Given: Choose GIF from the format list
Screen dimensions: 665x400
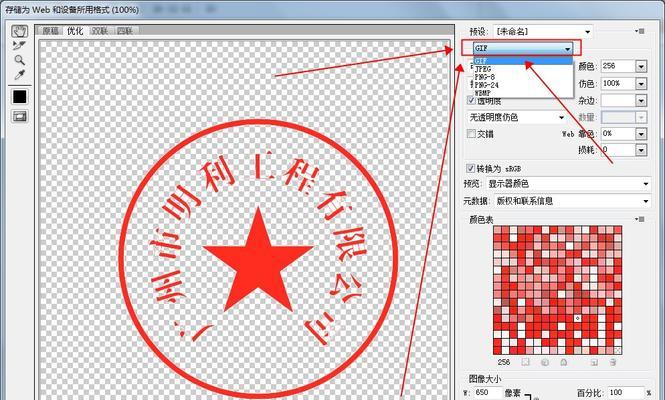Looking at the screenshot, I should click(x=523, y=61).
